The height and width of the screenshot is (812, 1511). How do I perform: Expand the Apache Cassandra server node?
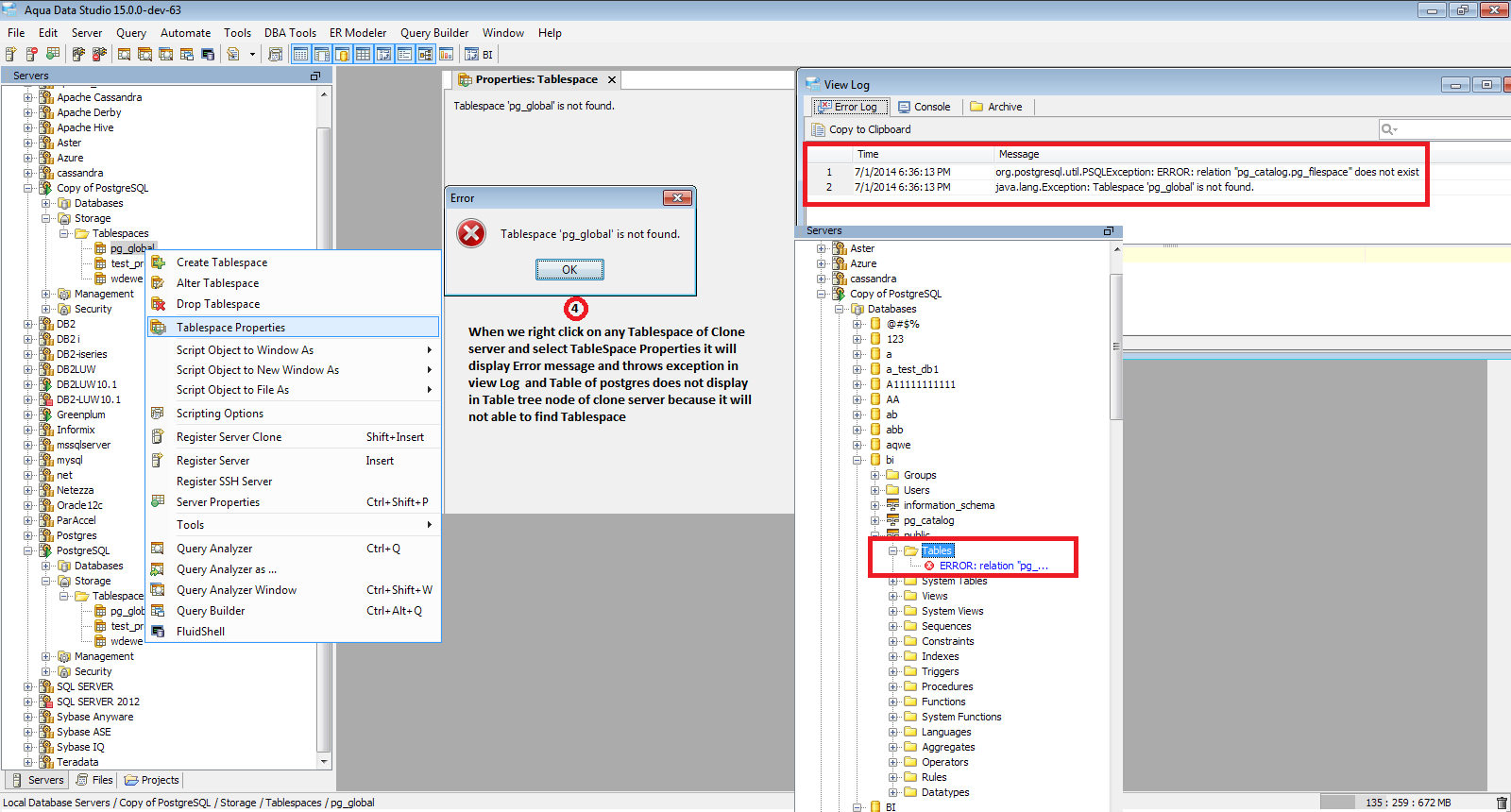(28, 97)
